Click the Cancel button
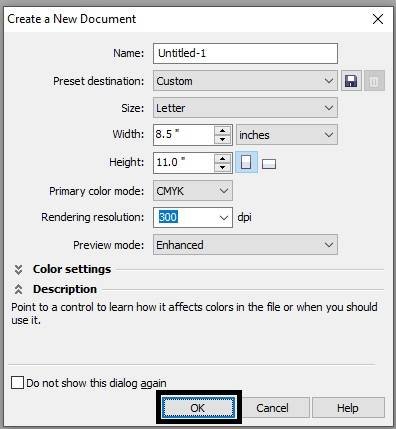The height and width of the screenshot is (429, 396). pos(272,408)
